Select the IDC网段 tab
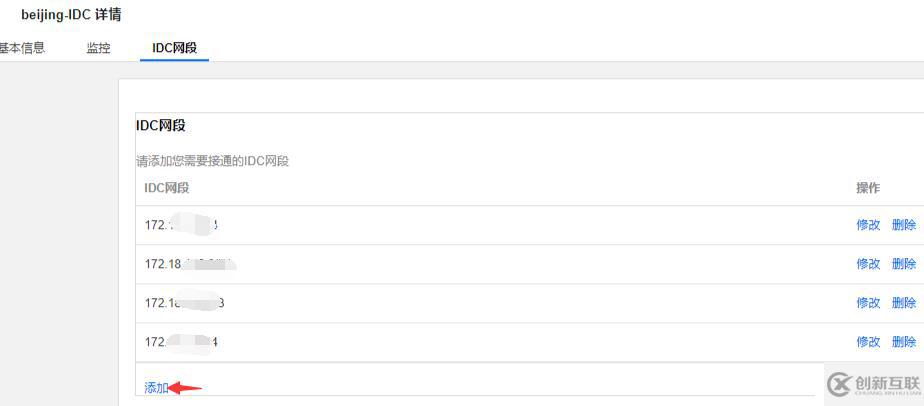 point(174,48)
